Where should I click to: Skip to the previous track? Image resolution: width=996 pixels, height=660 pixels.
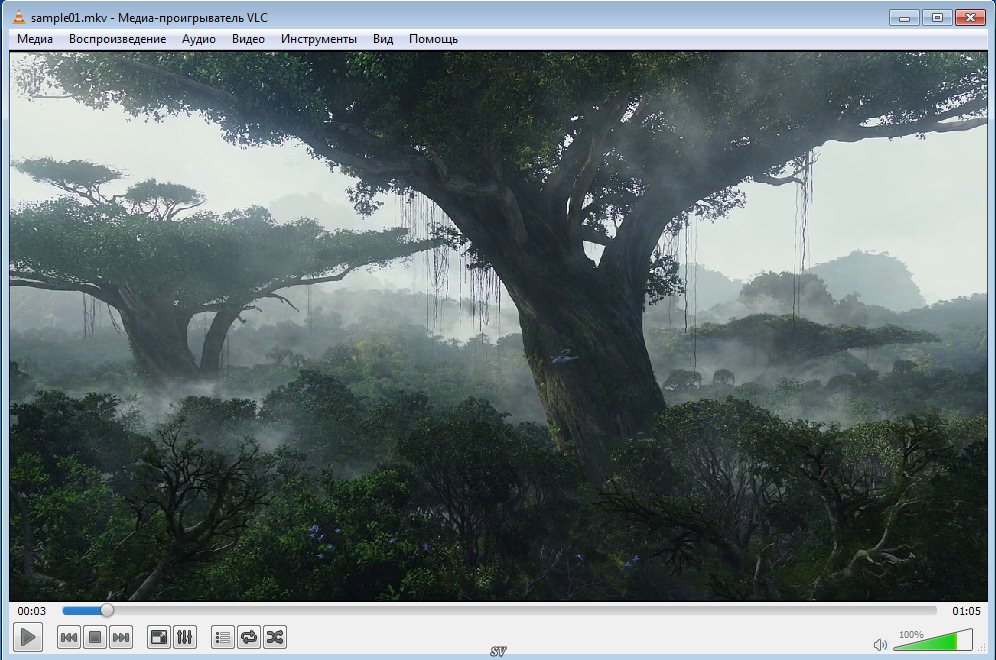coord(69,637)
